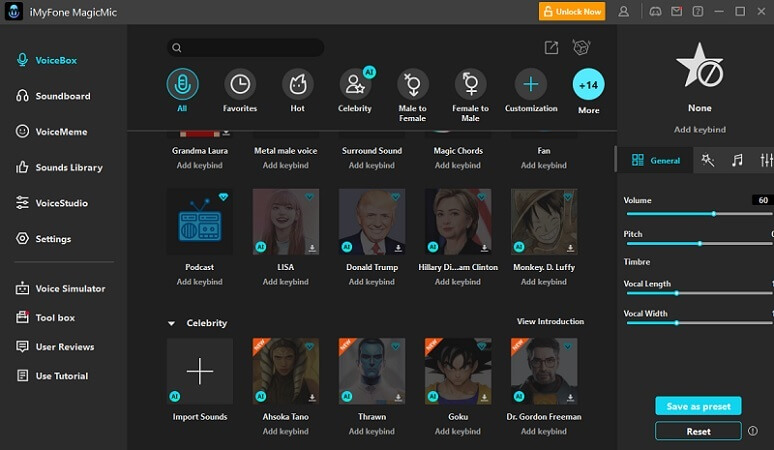774x450 pixels.
Task: Adjust the Pitch slider
Action: pos(699,244)
